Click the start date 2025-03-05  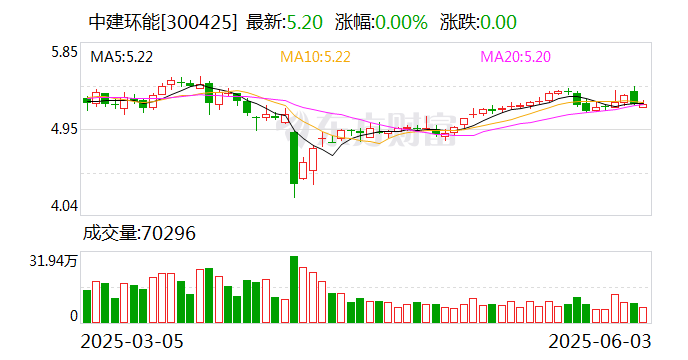132,341
